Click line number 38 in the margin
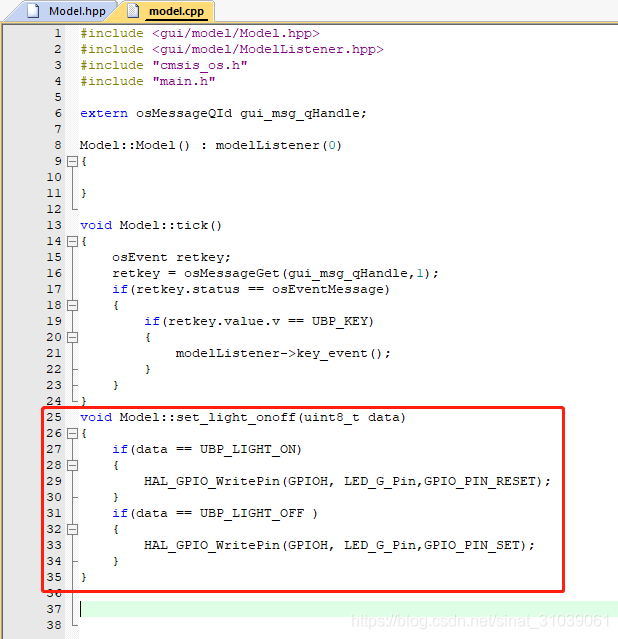The width and height of the screenshot is (618, 639). 54,625
